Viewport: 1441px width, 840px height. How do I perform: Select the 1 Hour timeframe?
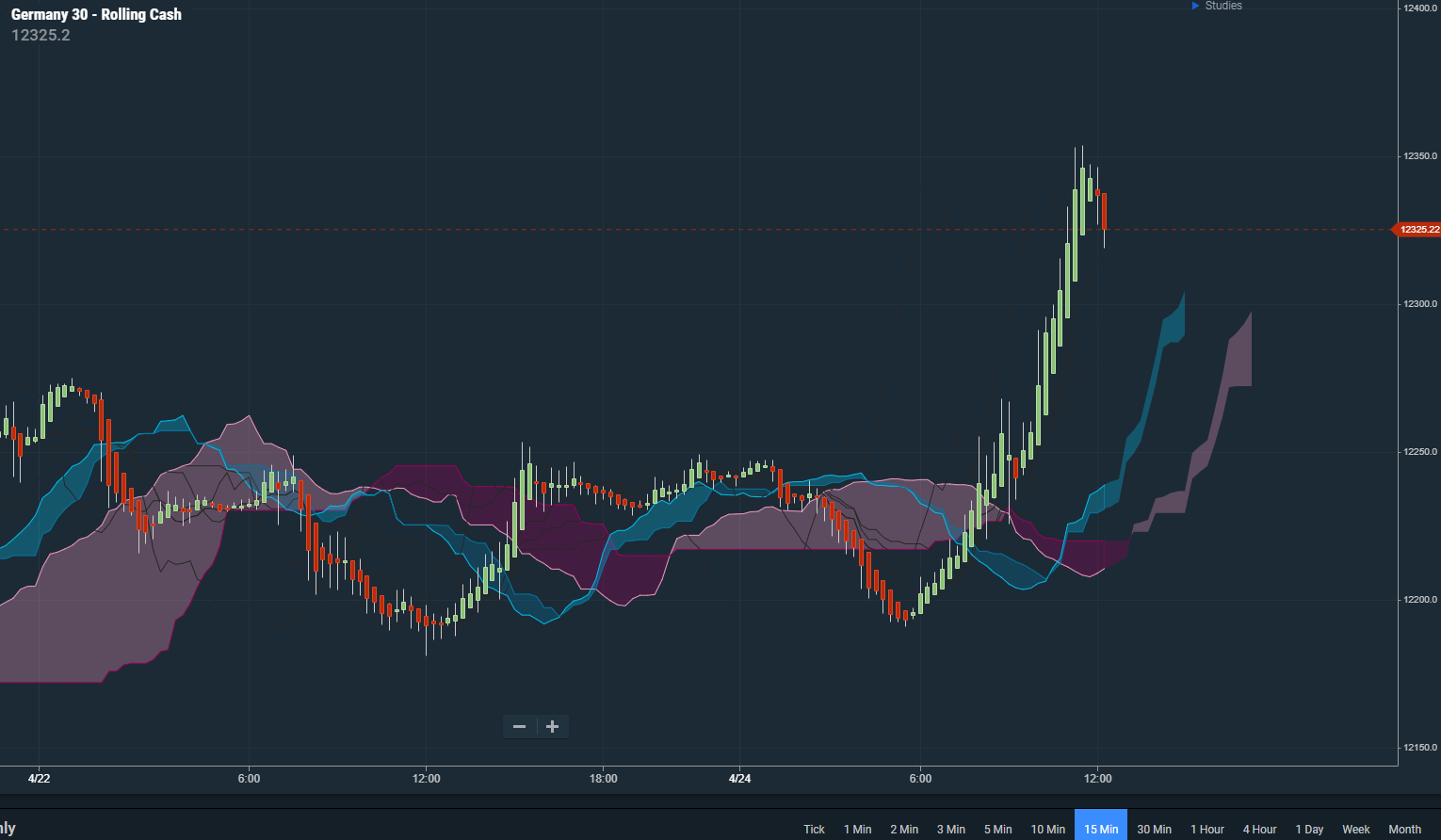pos(1207,829)
